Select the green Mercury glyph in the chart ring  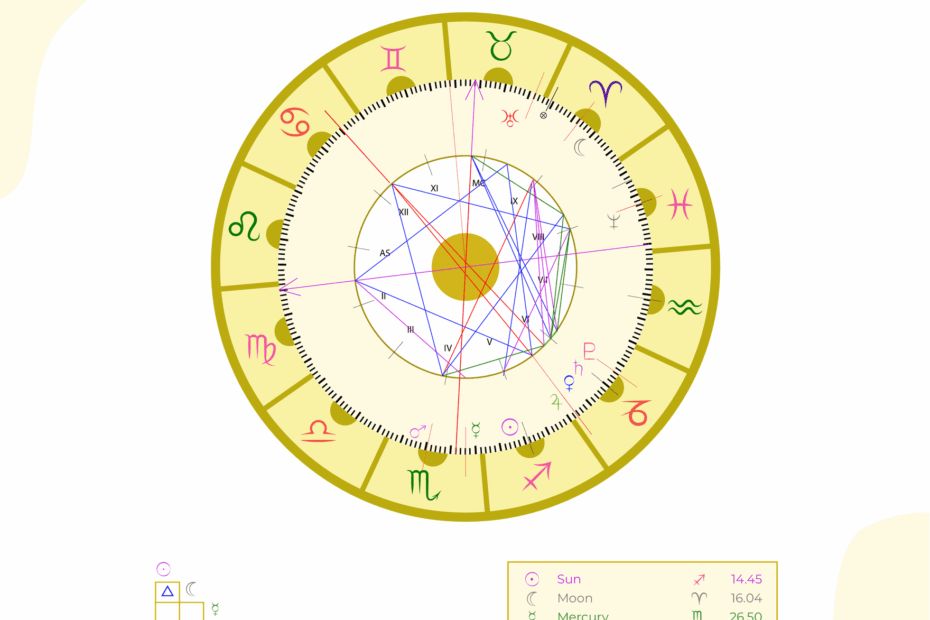pos(476,430)
